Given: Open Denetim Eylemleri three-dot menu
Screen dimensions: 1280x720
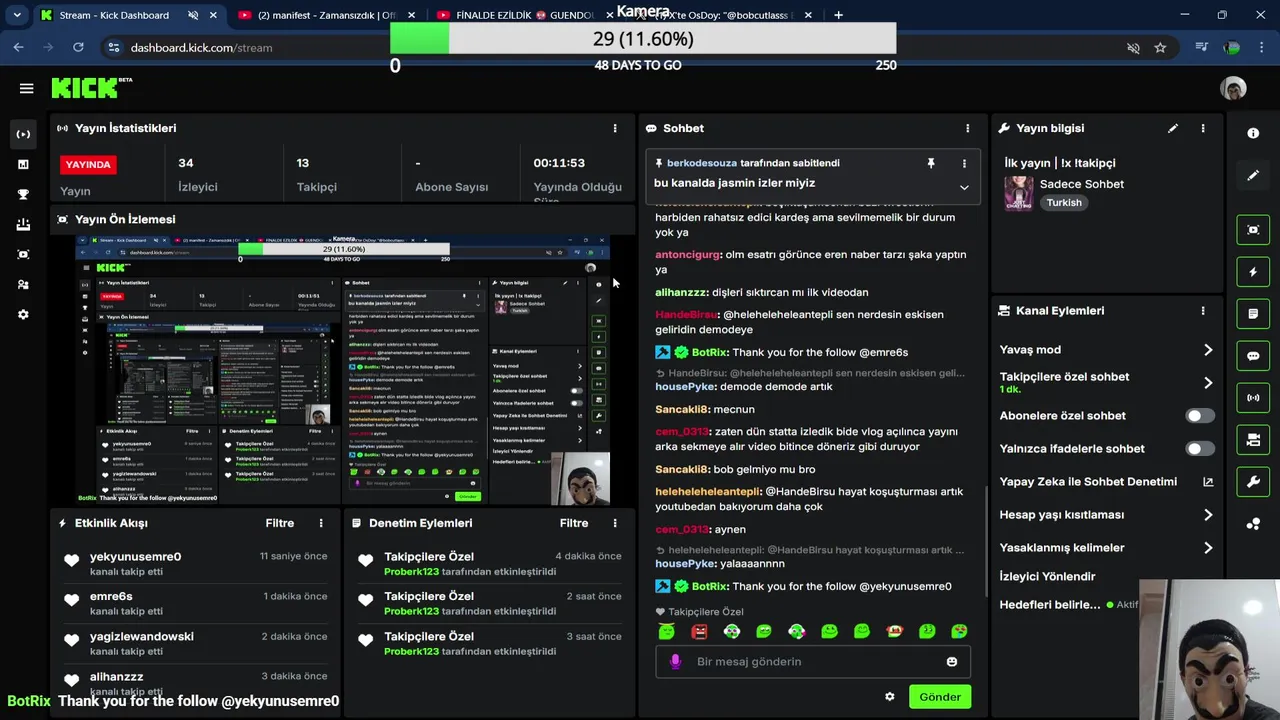Looking at the screenshot, I should [x=615, y=523].
